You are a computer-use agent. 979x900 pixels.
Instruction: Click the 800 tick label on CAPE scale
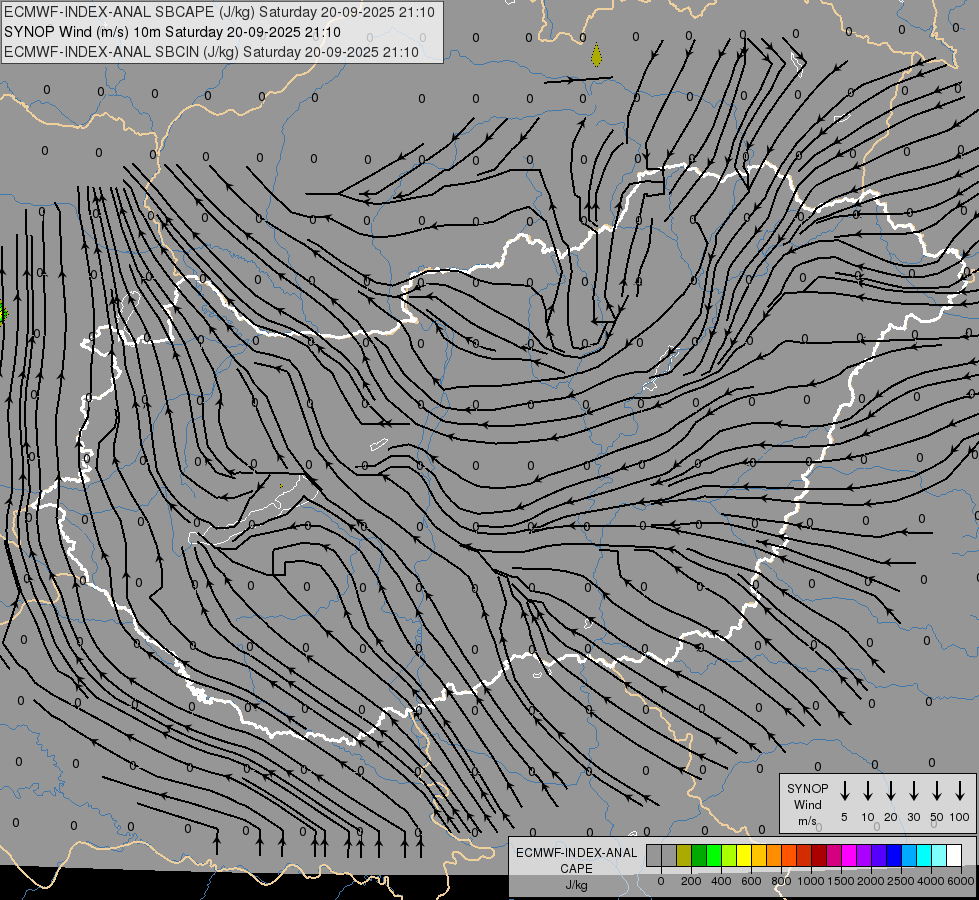(x=781, y=881)
